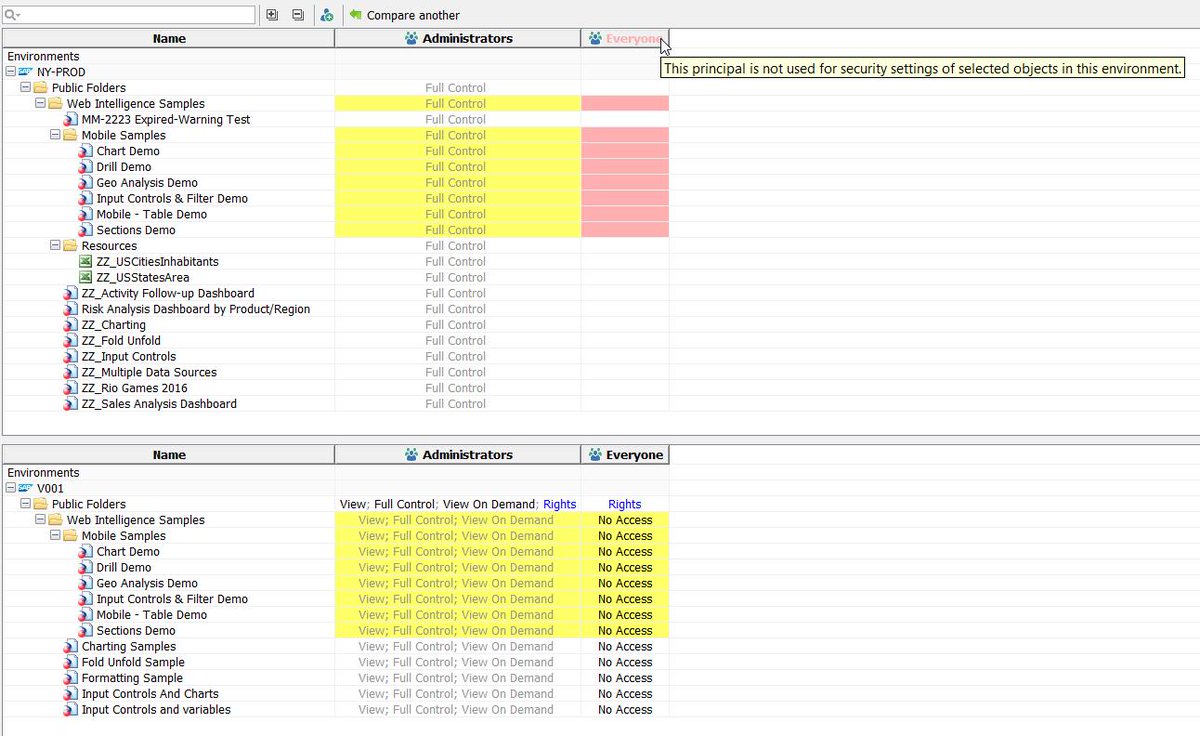Screen dimensions: 1200x736
Task: Collapse the Resources folder node
Action: point(55,246)
